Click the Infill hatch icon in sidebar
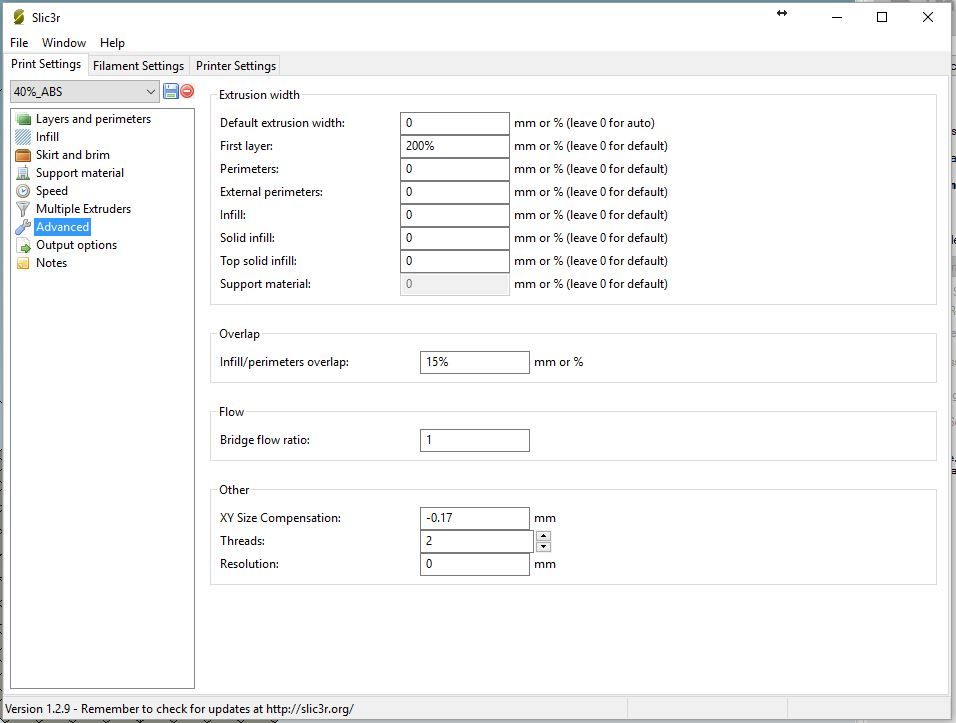This screenshot has width=956, height=723. (x=23, y=137)
